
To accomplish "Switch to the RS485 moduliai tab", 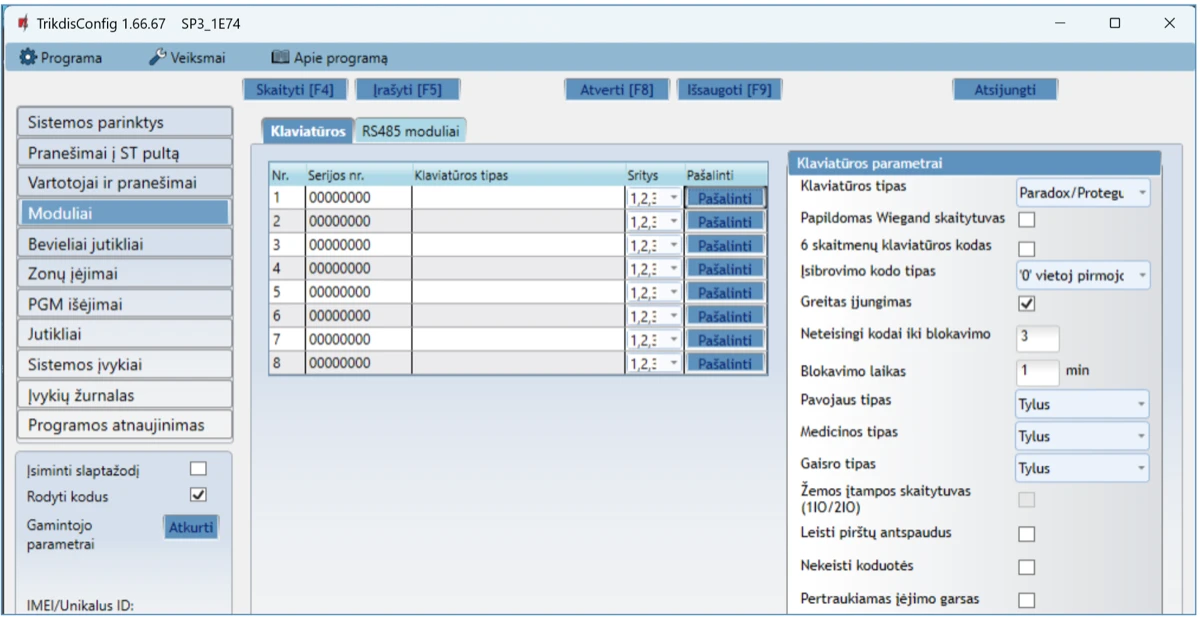I will point(410,131).
